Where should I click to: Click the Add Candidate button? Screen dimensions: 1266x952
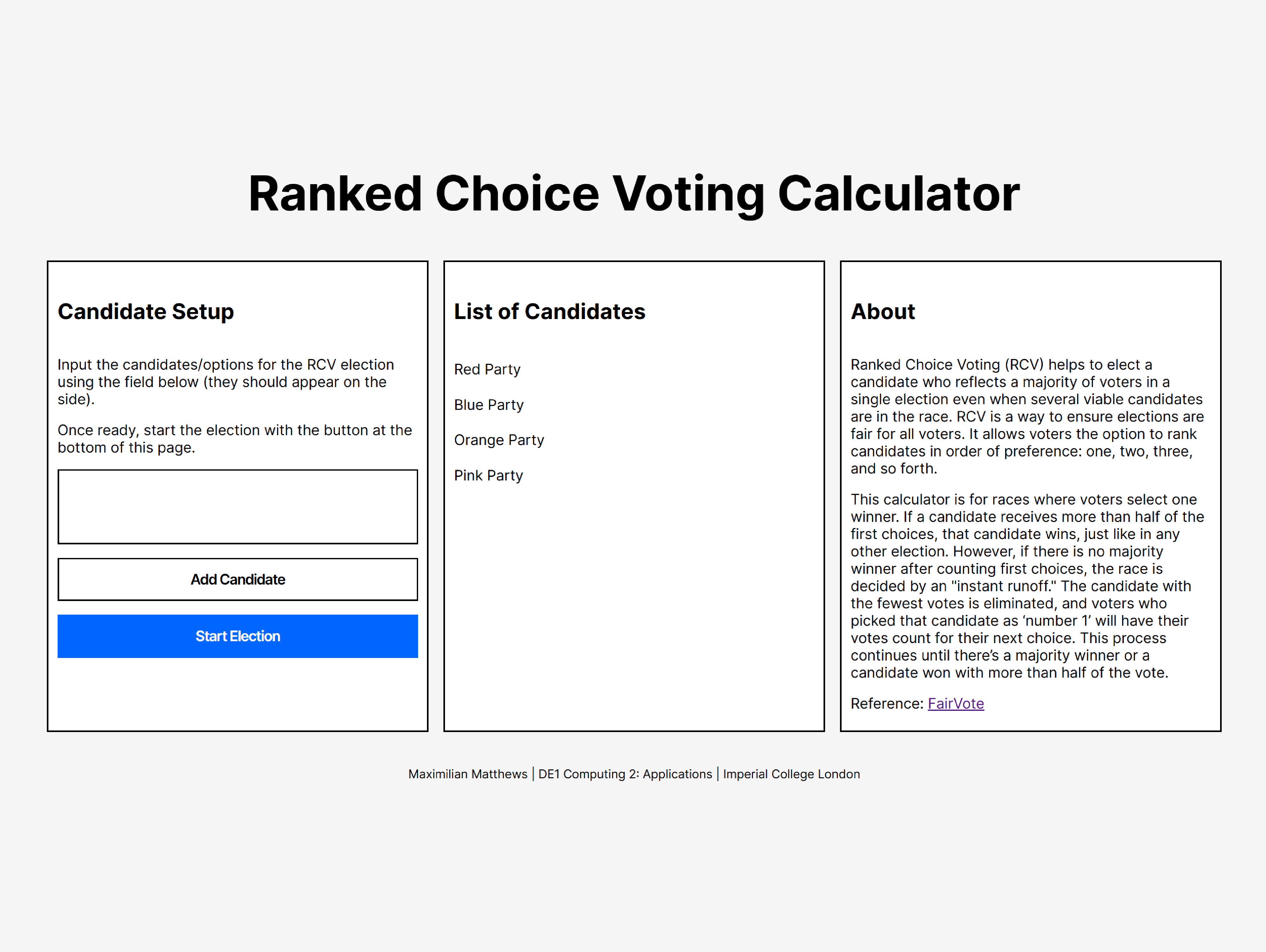tap(237, 579)
